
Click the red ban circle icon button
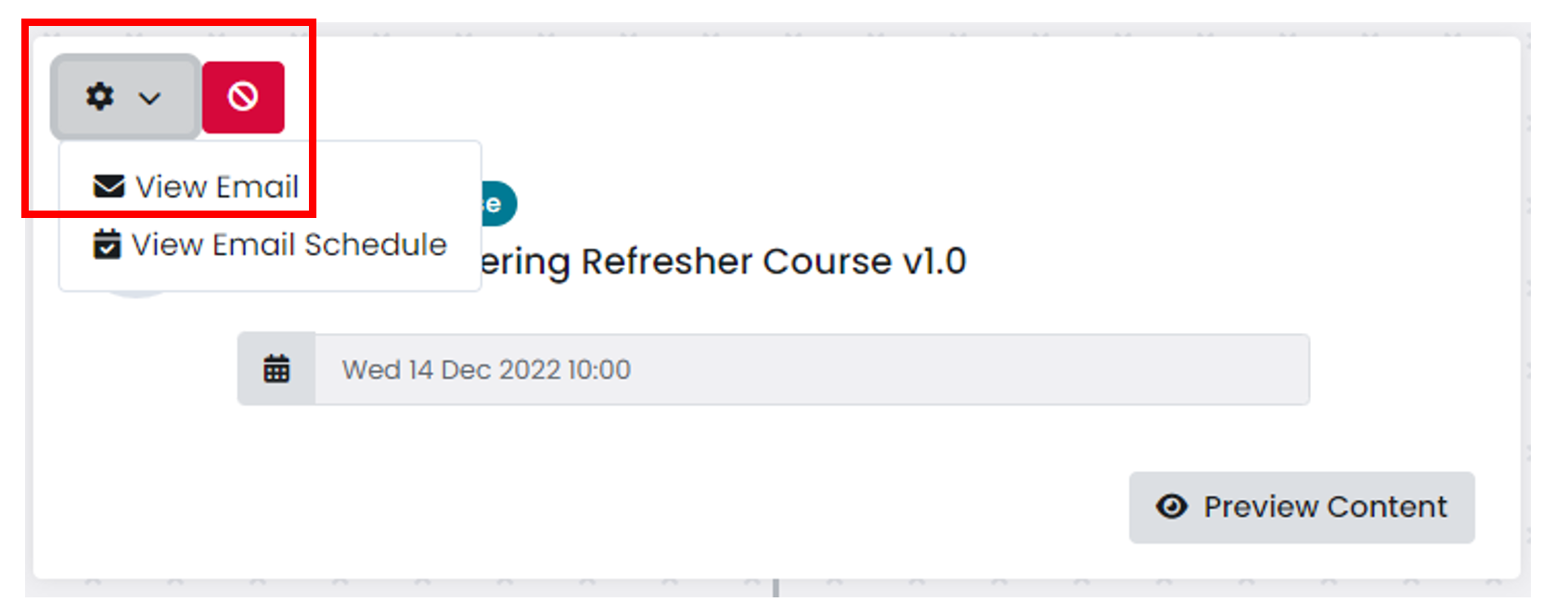pos(243,96)
